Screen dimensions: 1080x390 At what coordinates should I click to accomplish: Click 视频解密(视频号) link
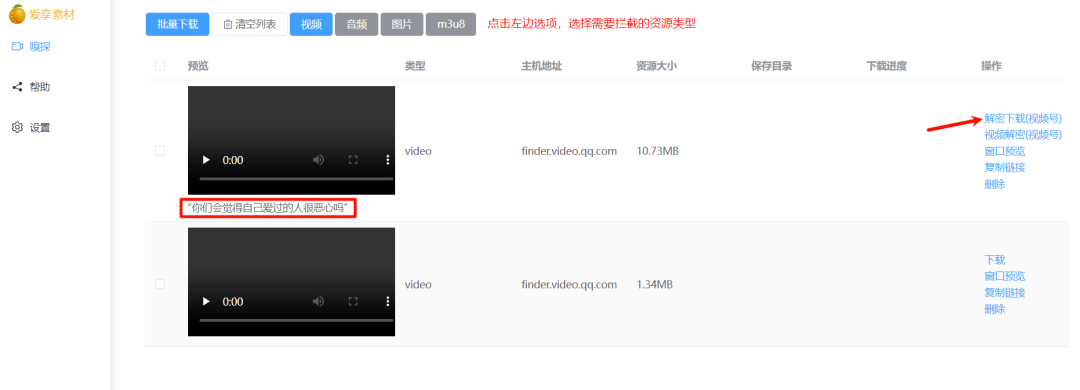click(1022, 135)
